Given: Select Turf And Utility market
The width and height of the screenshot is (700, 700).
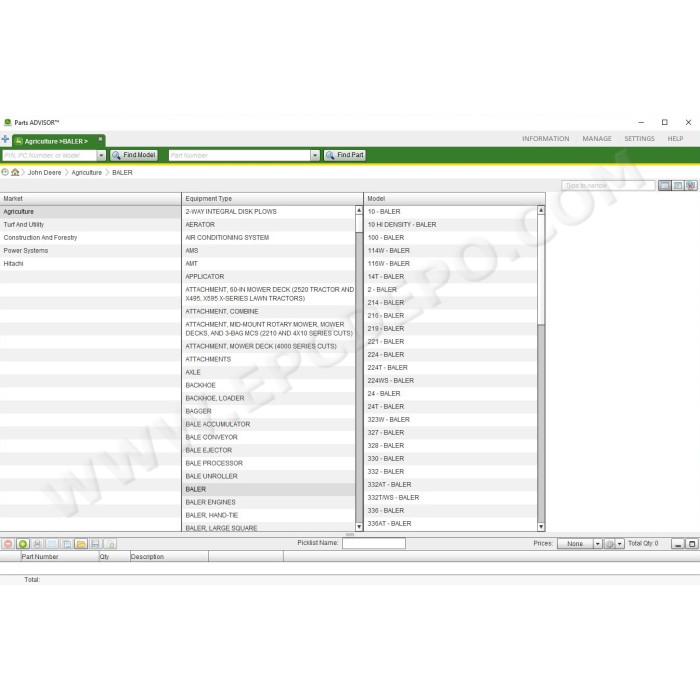Looking at the screenshot, I should [x=91, y=225].
